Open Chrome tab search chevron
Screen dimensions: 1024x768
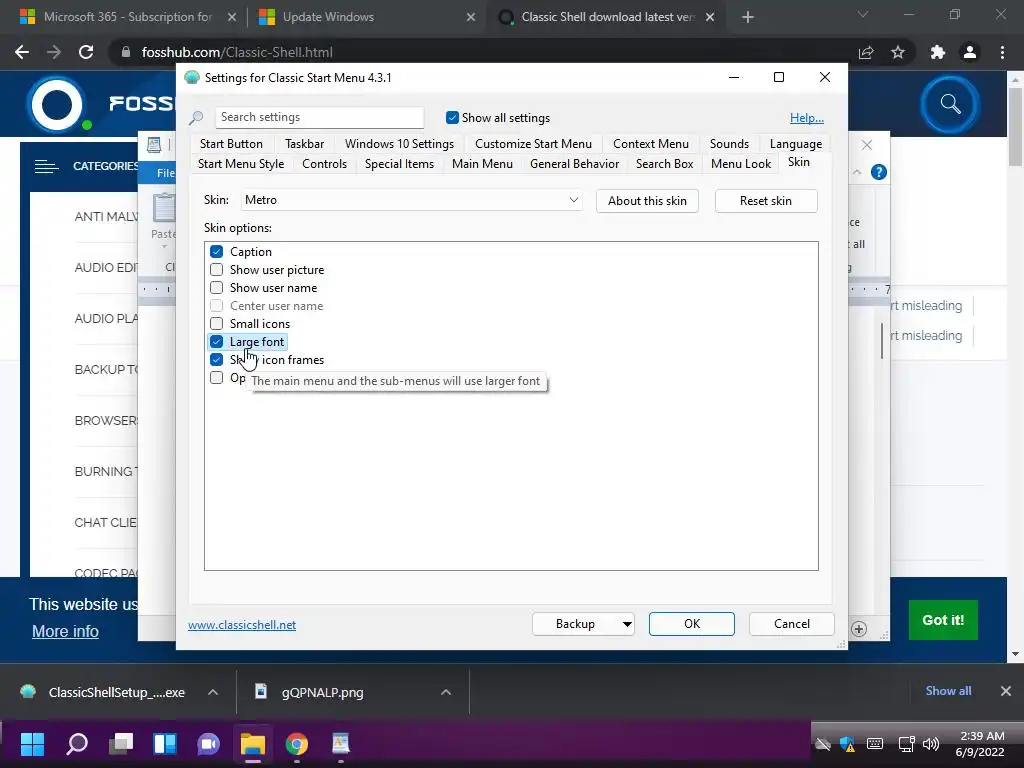click(x=863, y=14)
